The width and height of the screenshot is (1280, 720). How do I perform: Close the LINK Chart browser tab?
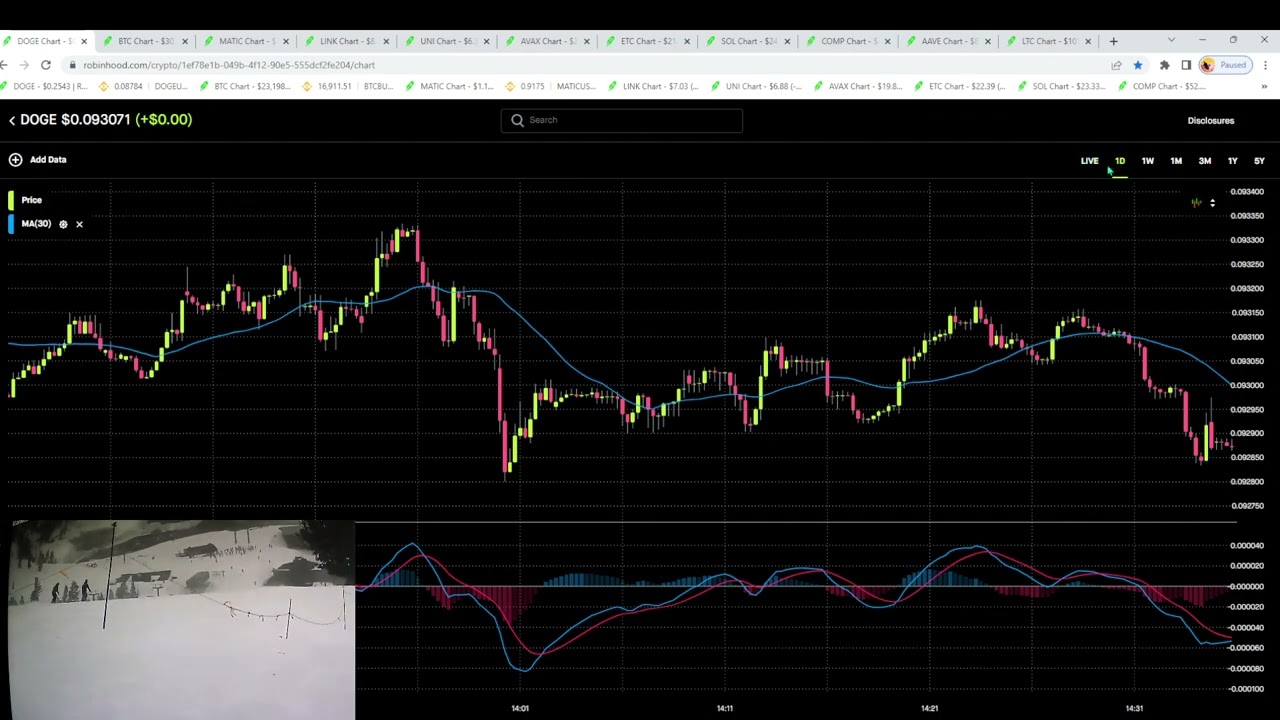(386, 41)
